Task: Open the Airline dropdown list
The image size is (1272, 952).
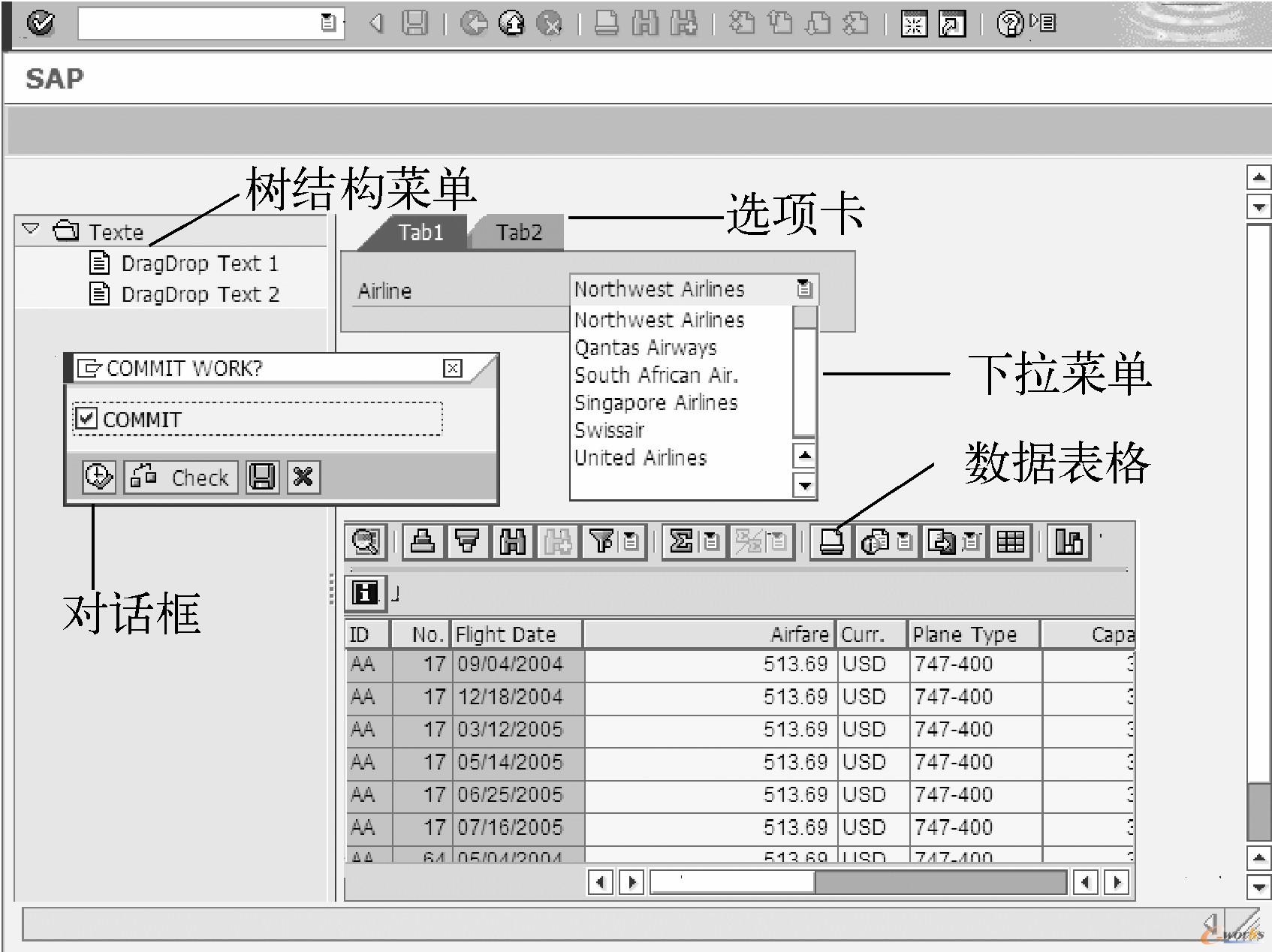Action: (x=804, y=289)
